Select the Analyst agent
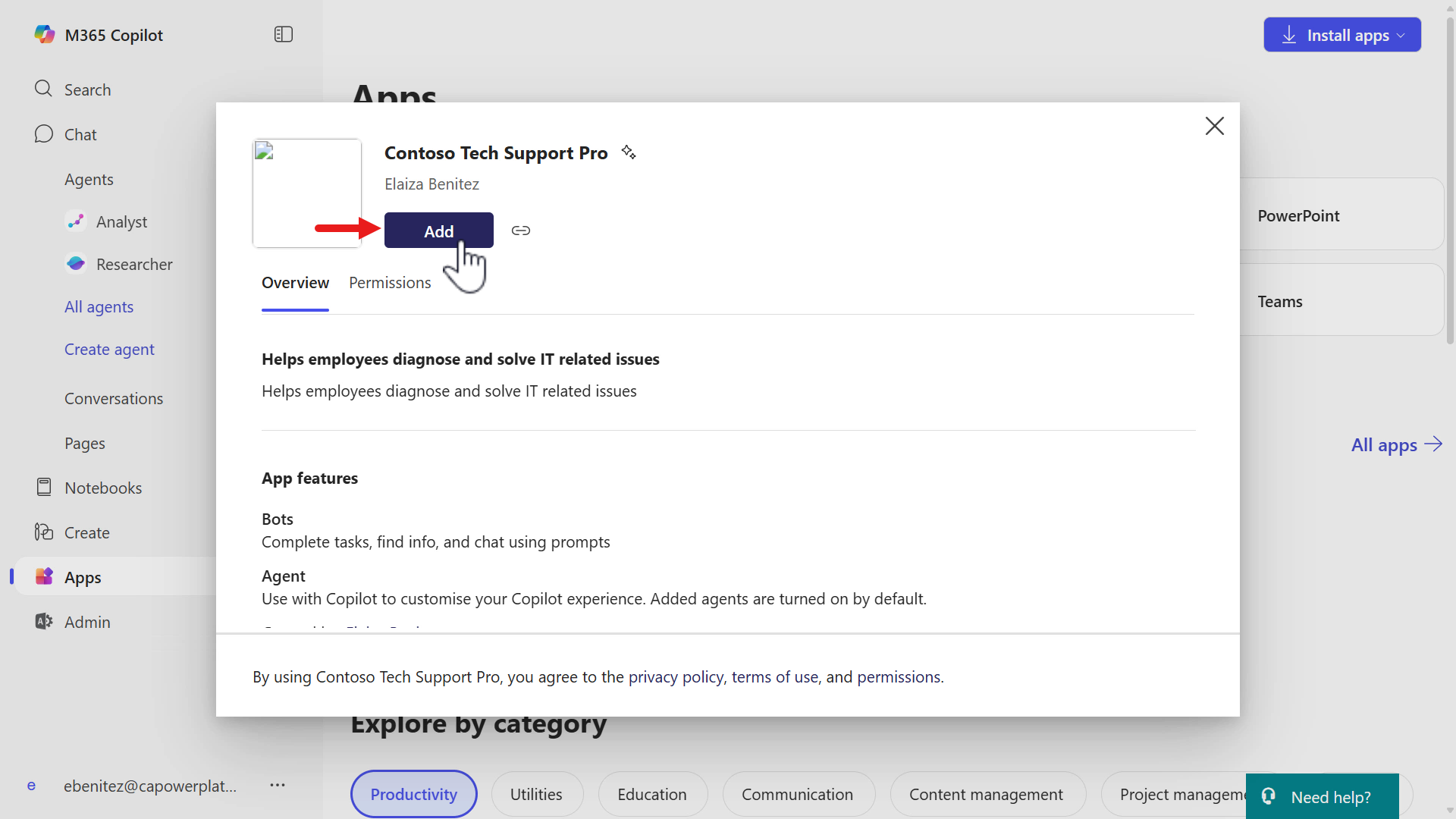The height and width of the screenshot is (819, 1456). click(x=121, y=221)
